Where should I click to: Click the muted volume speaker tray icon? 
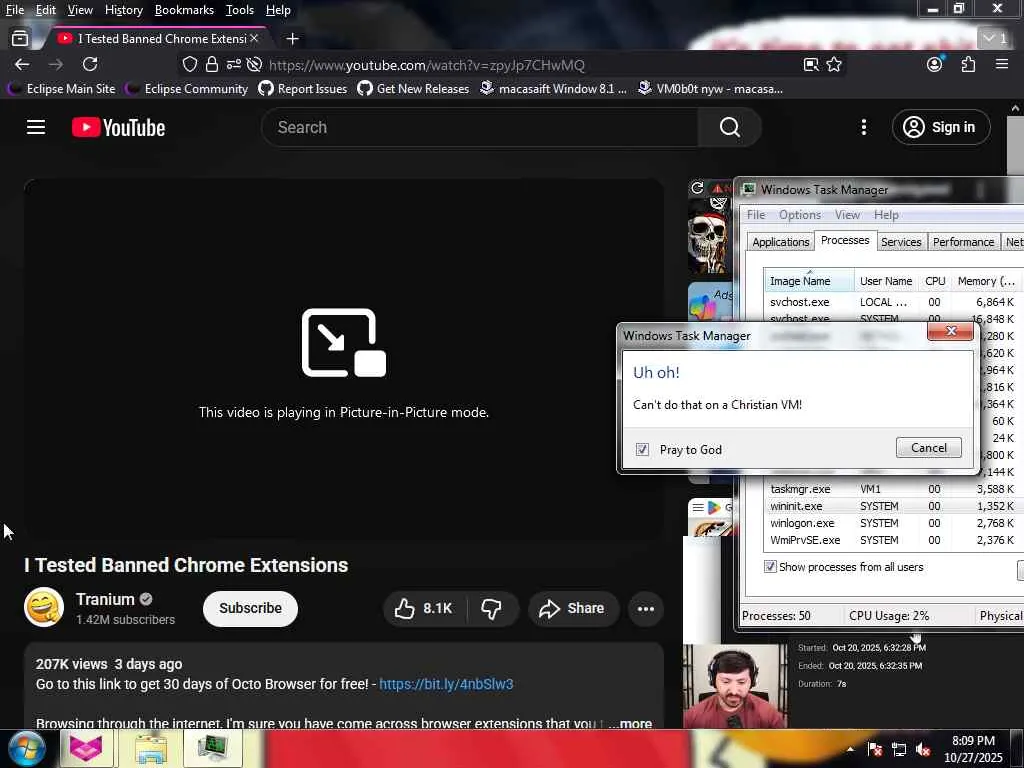tap(923, 750)
